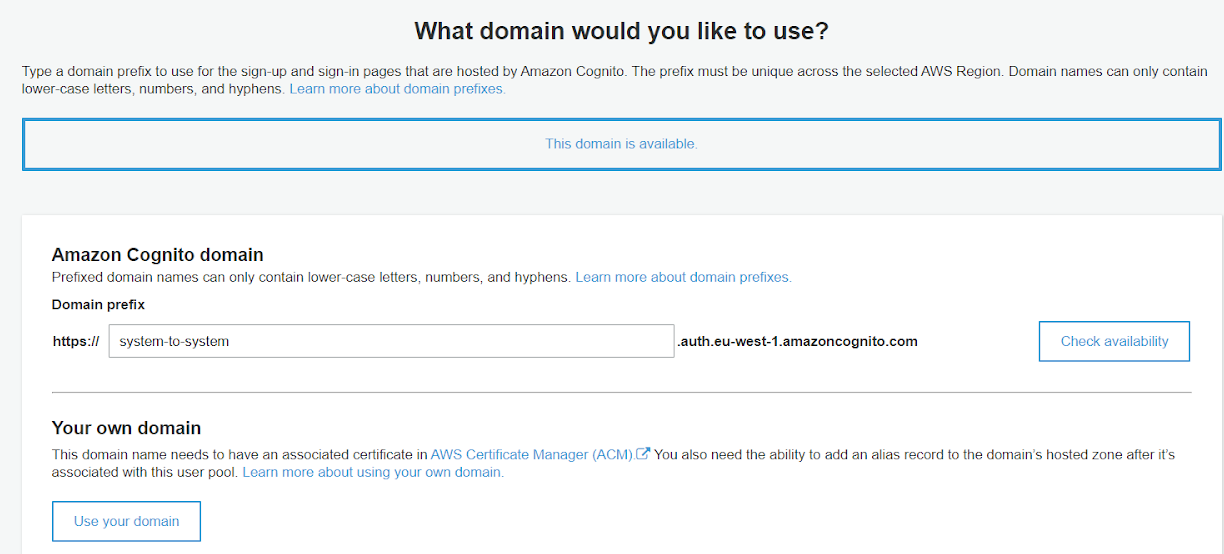
Task: Click the 'https://' prefix text
Action: [x=76, y=341]
